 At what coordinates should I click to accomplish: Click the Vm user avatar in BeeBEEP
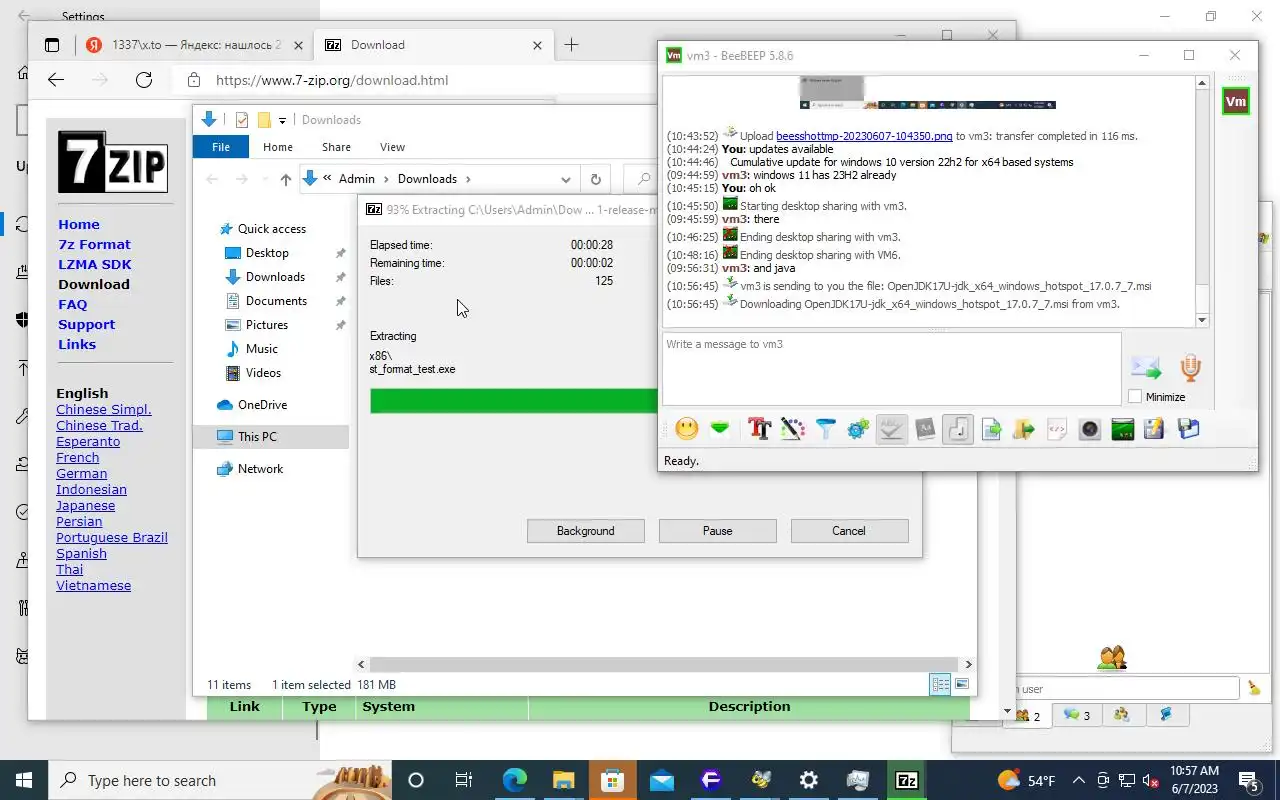pos(1236,101)
